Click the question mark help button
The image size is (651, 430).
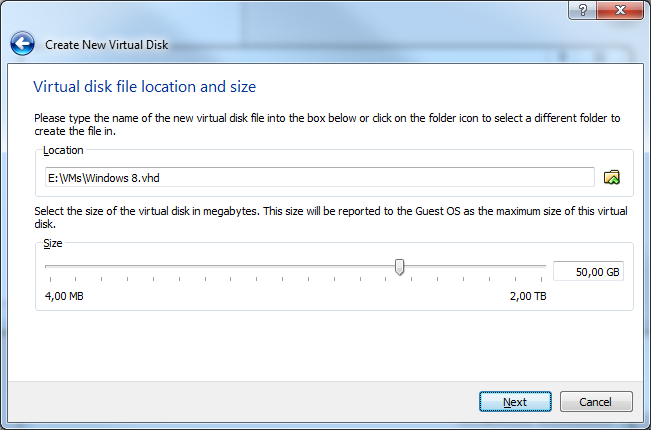coord(578,9)
